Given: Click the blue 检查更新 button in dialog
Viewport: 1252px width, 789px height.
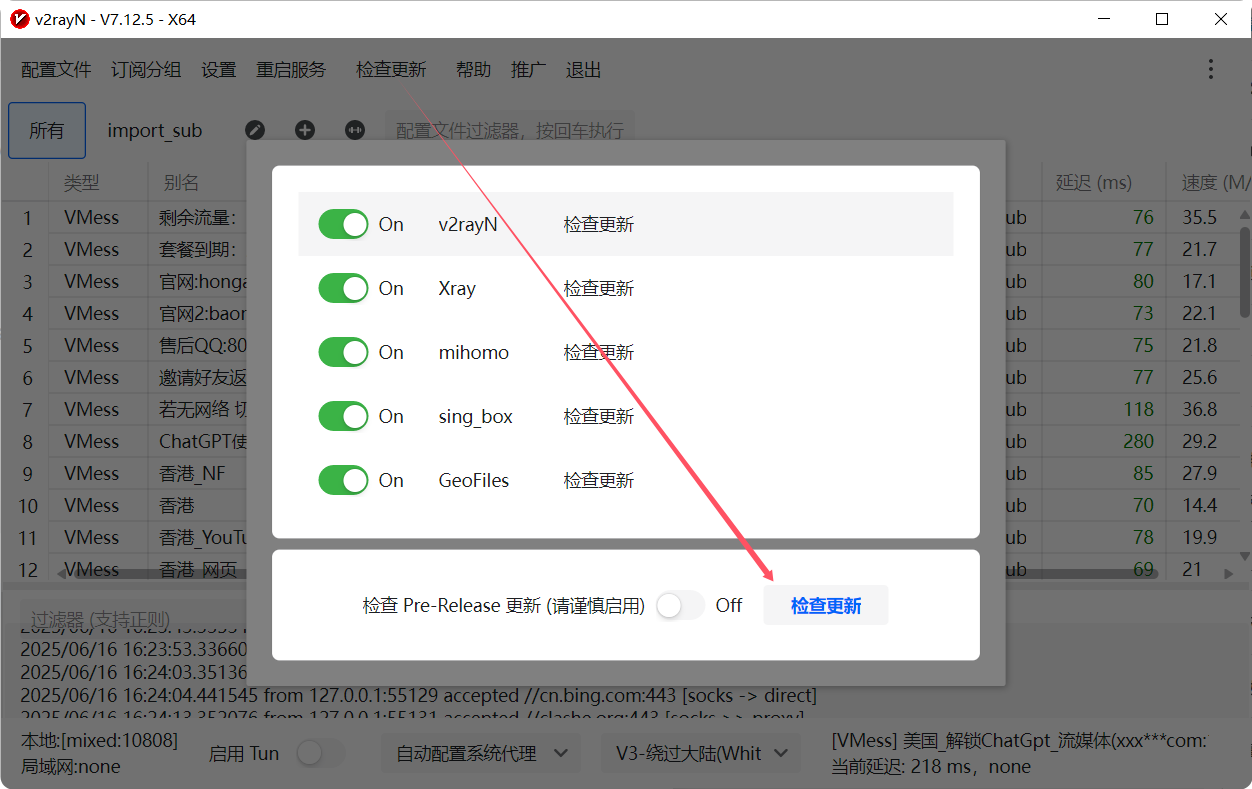Looking at the screenshot, I should (x=826, y=605).
